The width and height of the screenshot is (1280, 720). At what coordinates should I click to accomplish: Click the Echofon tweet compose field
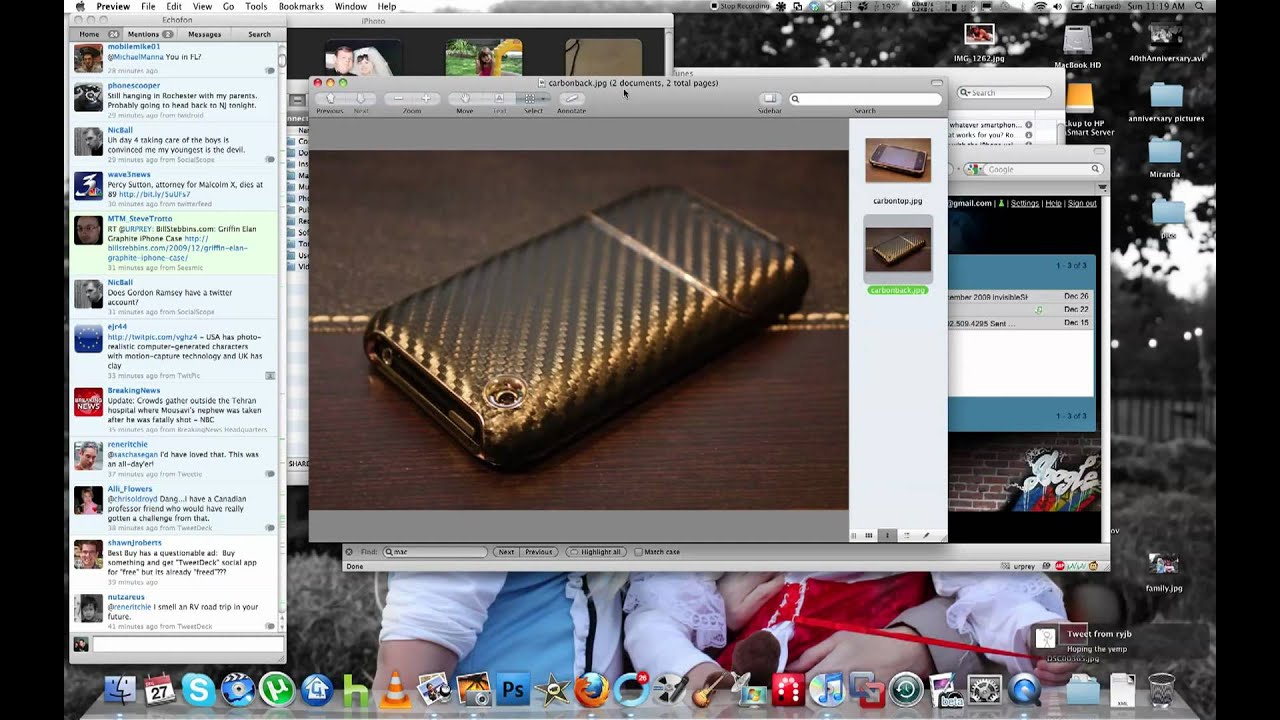click(187, 645)
